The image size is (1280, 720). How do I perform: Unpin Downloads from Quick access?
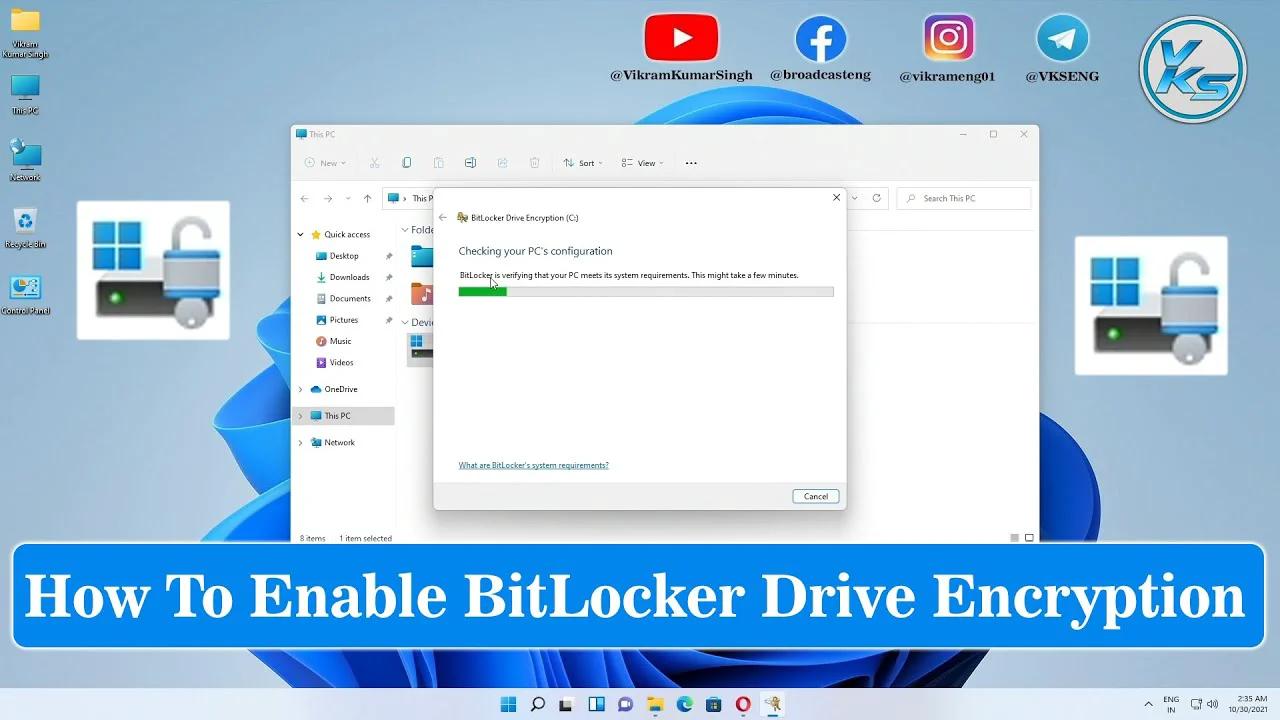389,277
